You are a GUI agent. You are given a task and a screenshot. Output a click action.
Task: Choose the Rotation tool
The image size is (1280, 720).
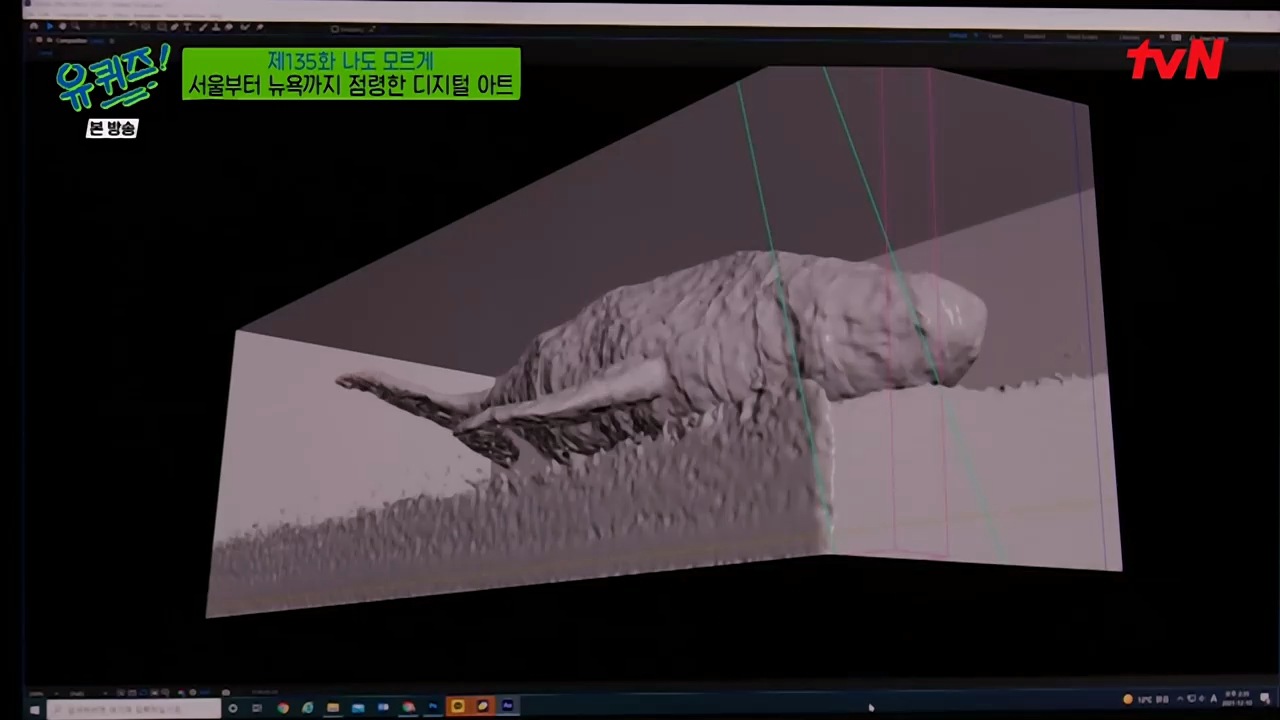132,27
